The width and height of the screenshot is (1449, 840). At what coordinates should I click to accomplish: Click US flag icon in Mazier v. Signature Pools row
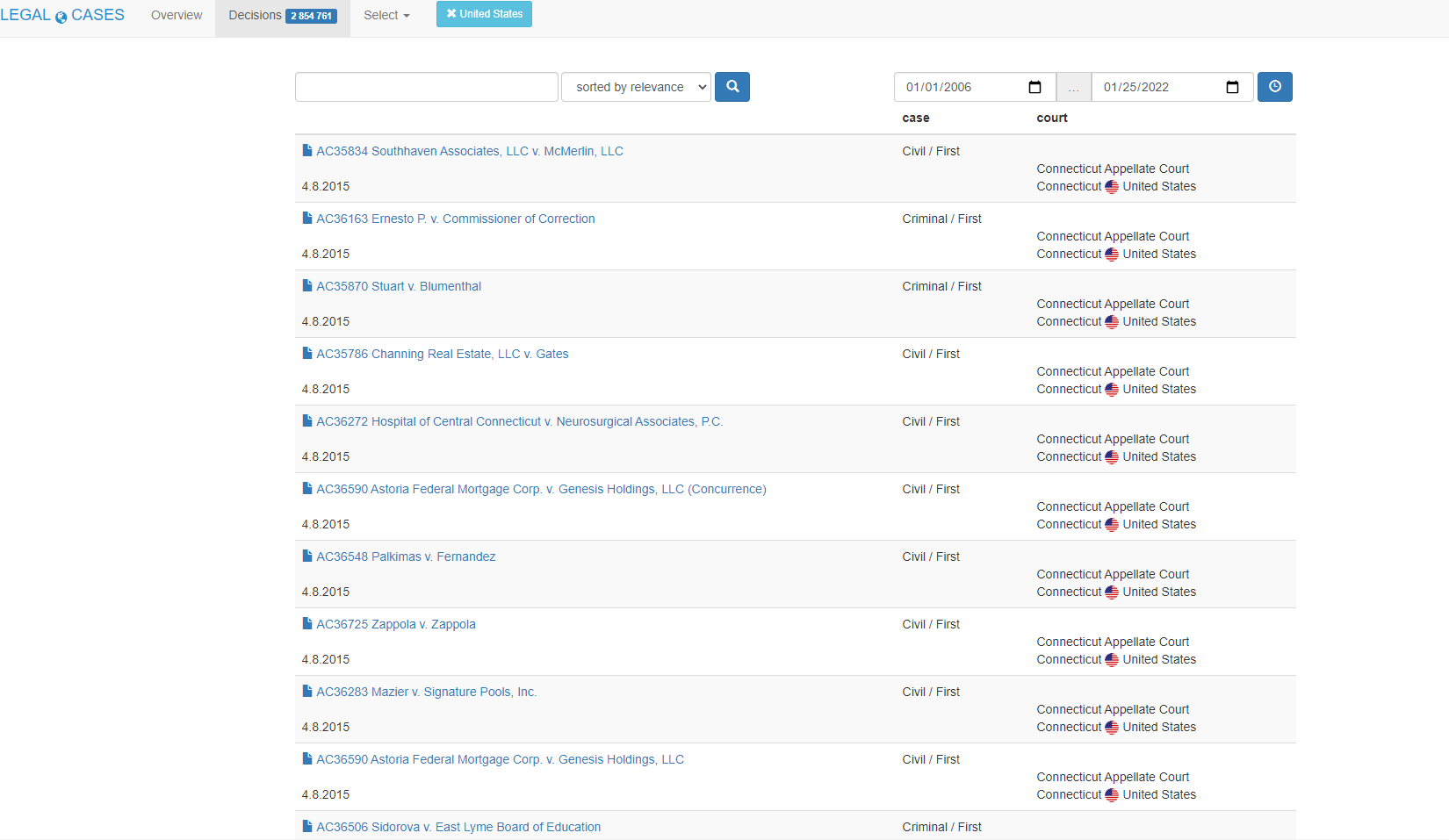(x=1112, y=727)
